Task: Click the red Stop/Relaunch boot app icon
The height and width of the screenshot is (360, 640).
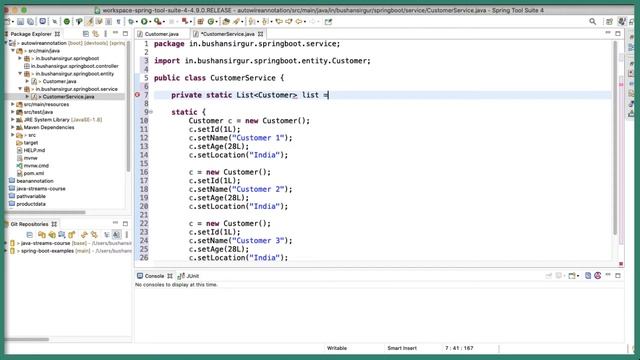Action: [x=184, y=21]
